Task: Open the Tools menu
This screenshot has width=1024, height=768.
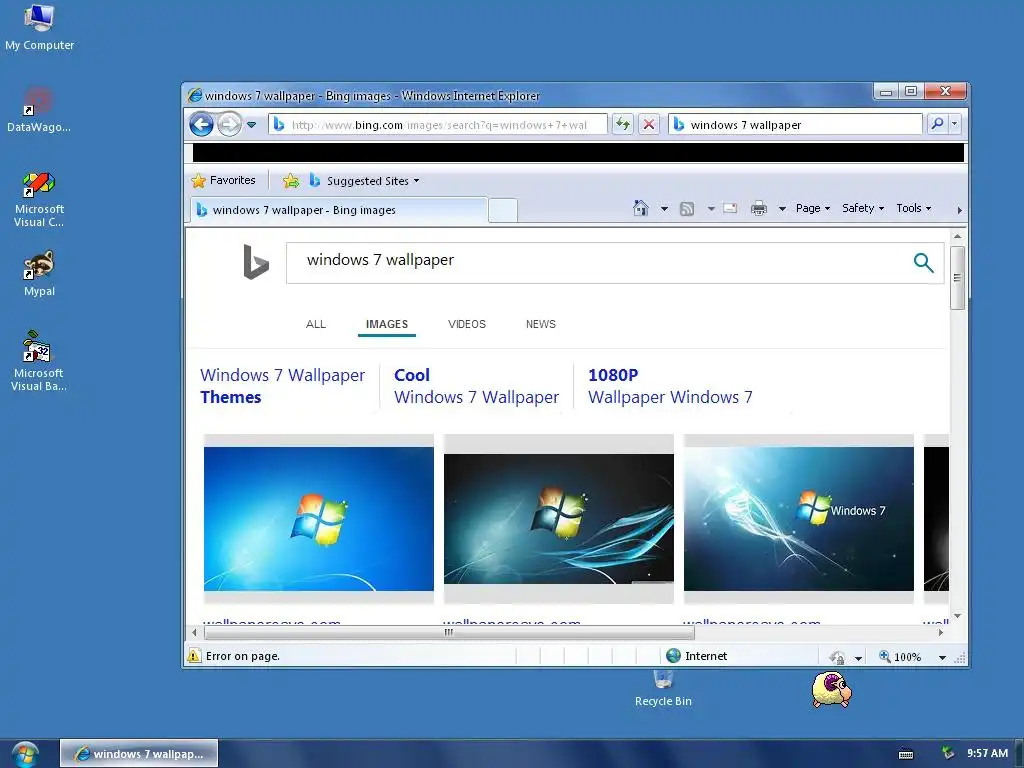Action: [914, 208]
